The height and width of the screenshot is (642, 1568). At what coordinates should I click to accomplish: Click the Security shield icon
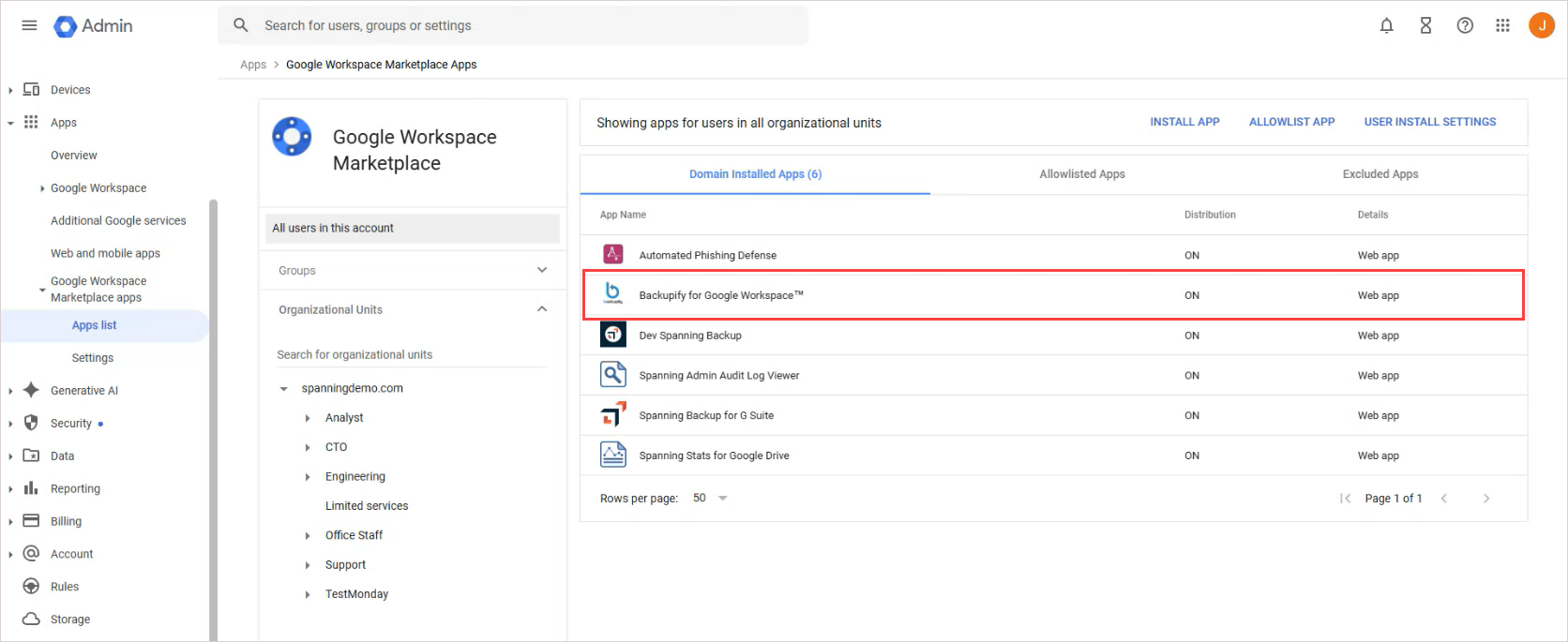pos(31,423)
